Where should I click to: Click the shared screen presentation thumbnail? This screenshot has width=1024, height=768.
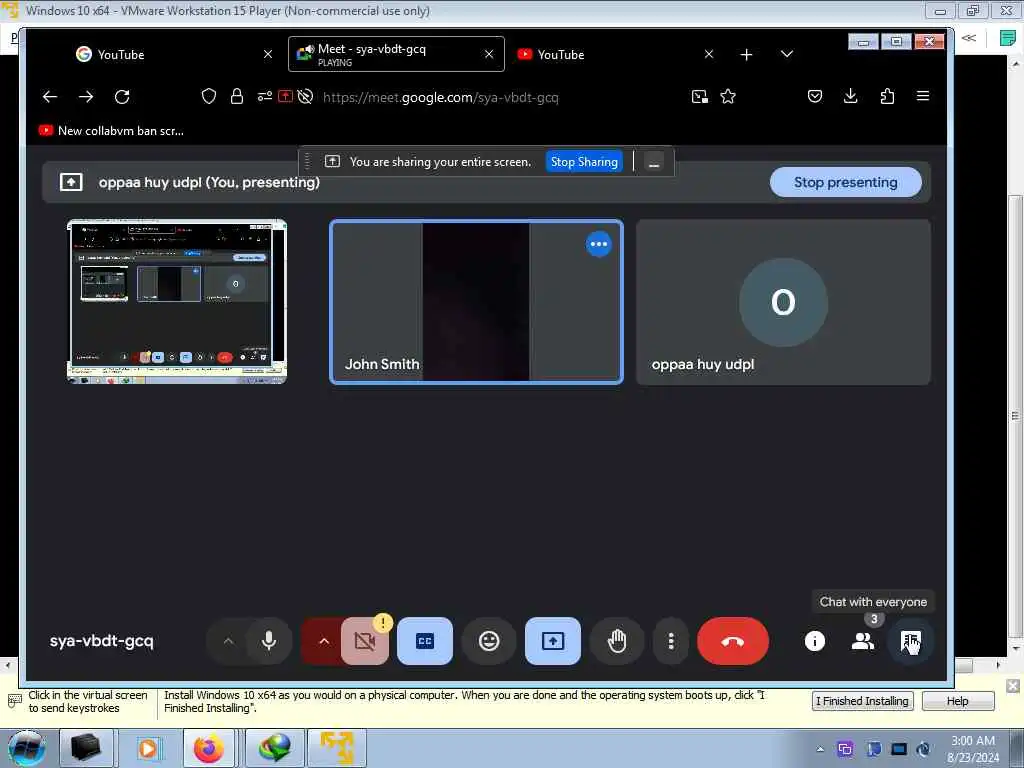176,301
